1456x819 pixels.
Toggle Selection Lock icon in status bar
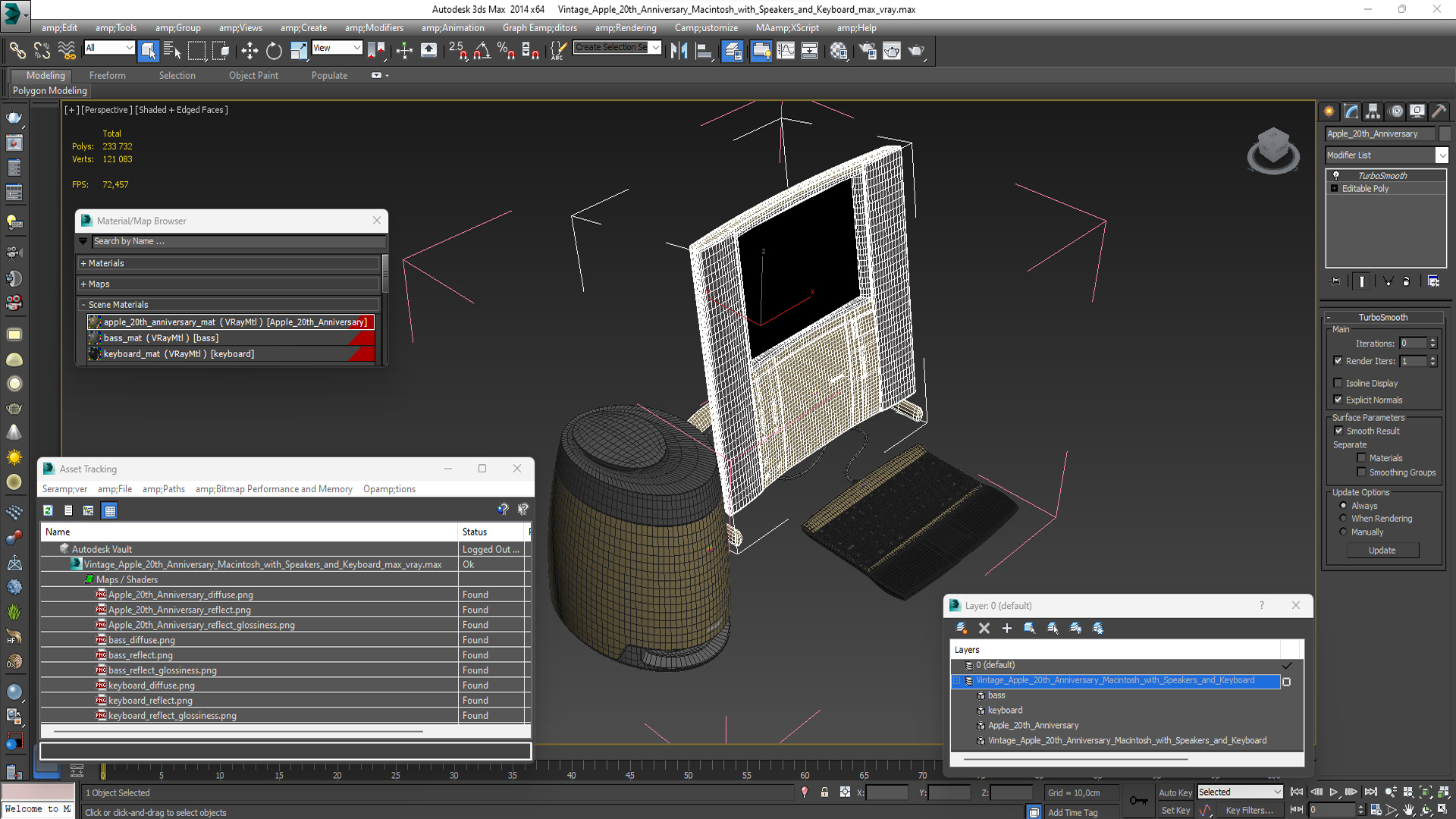824,792
